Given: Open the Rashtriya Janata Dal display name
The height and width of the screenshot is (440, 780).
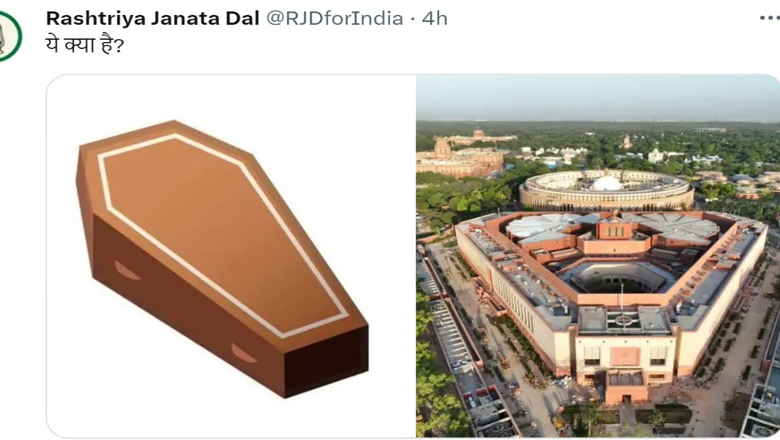Looking at the screenshot, I should pos(153,18).
